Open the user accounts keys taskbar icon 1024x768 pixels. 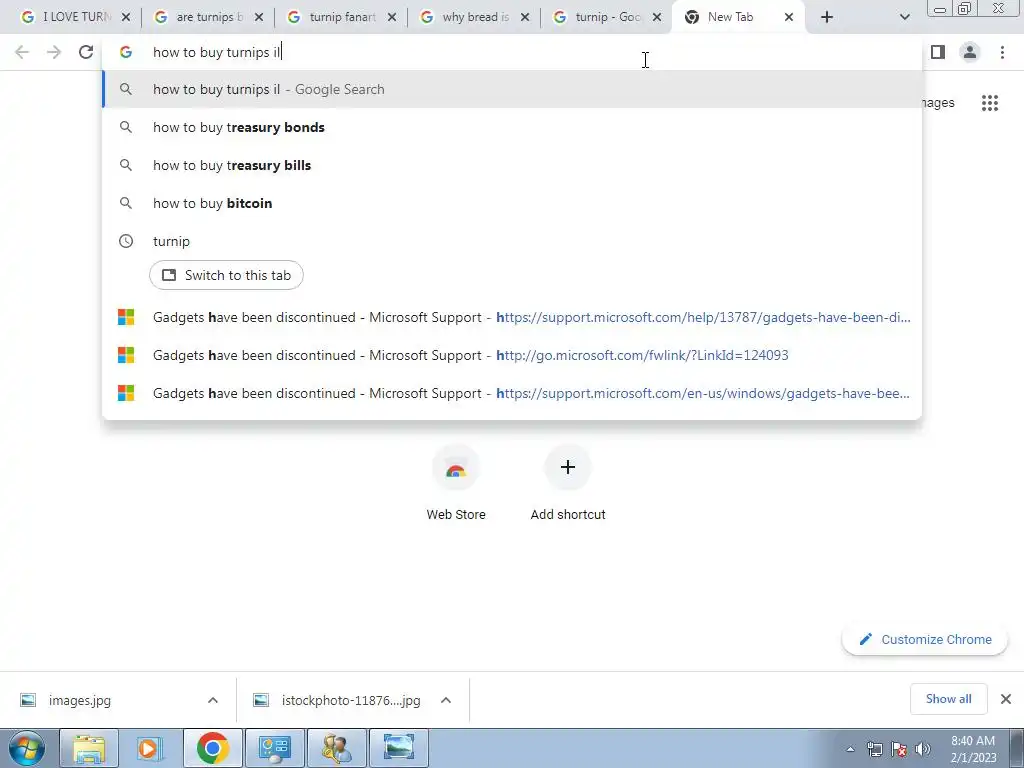(x=336, y=748)
